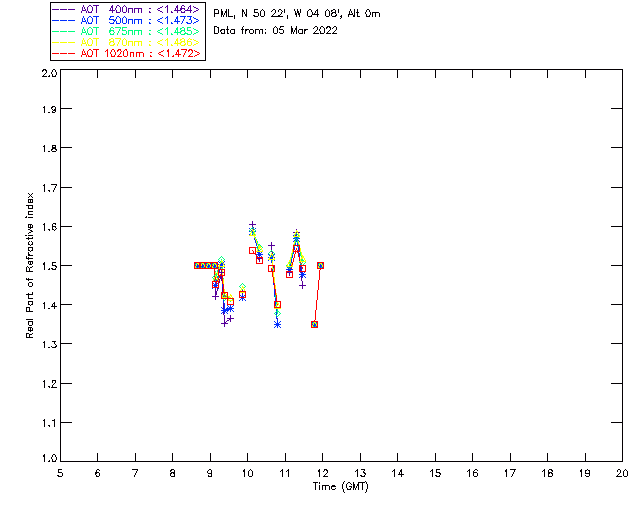Click the y-axis label 1.7

(x=49, y=188)
